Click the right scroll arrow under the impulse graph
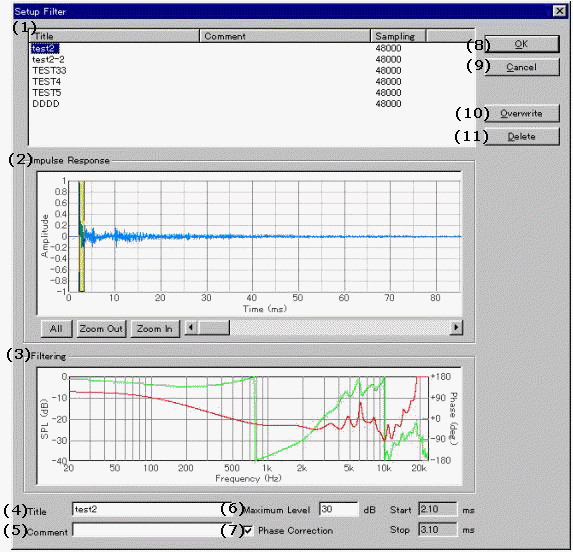Image resolution: width=573 pixels, height=552 pixels. click(x=456, y=327)
